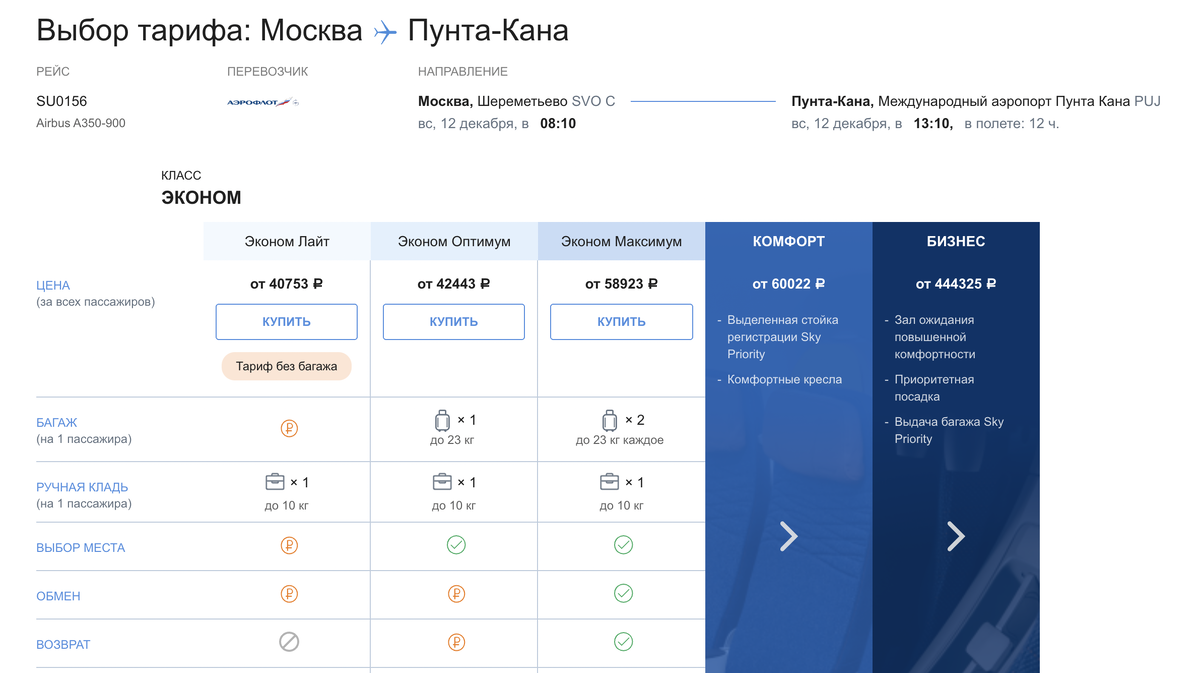Click the ruble icon for Обмен in Эконом Оптимум

pyautogui.click(x=454, y=594)
